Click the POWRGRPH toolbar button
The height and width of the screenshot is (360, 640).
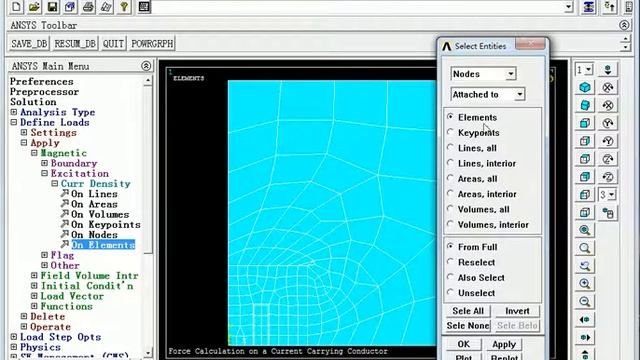[x=152, y=43]
